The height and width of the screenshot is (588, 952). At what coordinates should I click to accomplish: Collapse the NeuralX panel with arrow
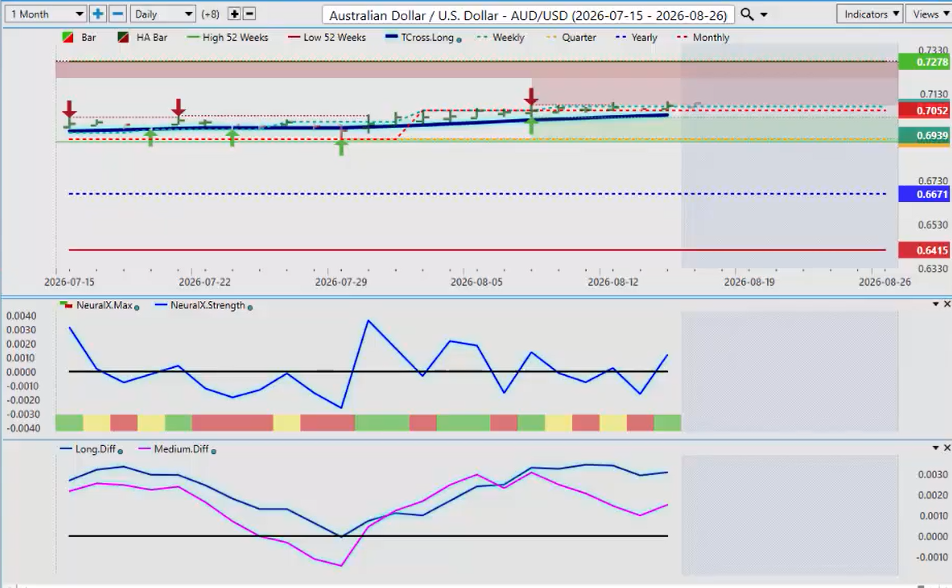[x=936, y=304]
